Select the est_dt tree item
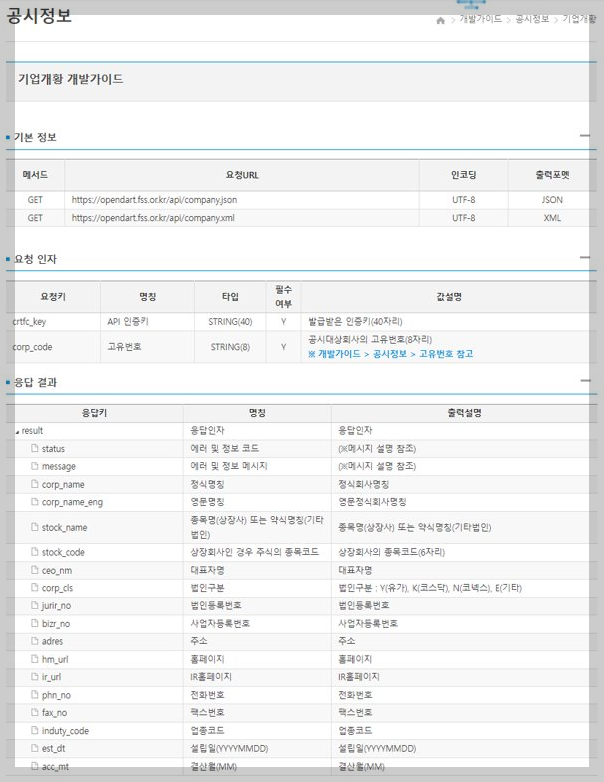This screenshot has height=782, width=604. point(53,748)
